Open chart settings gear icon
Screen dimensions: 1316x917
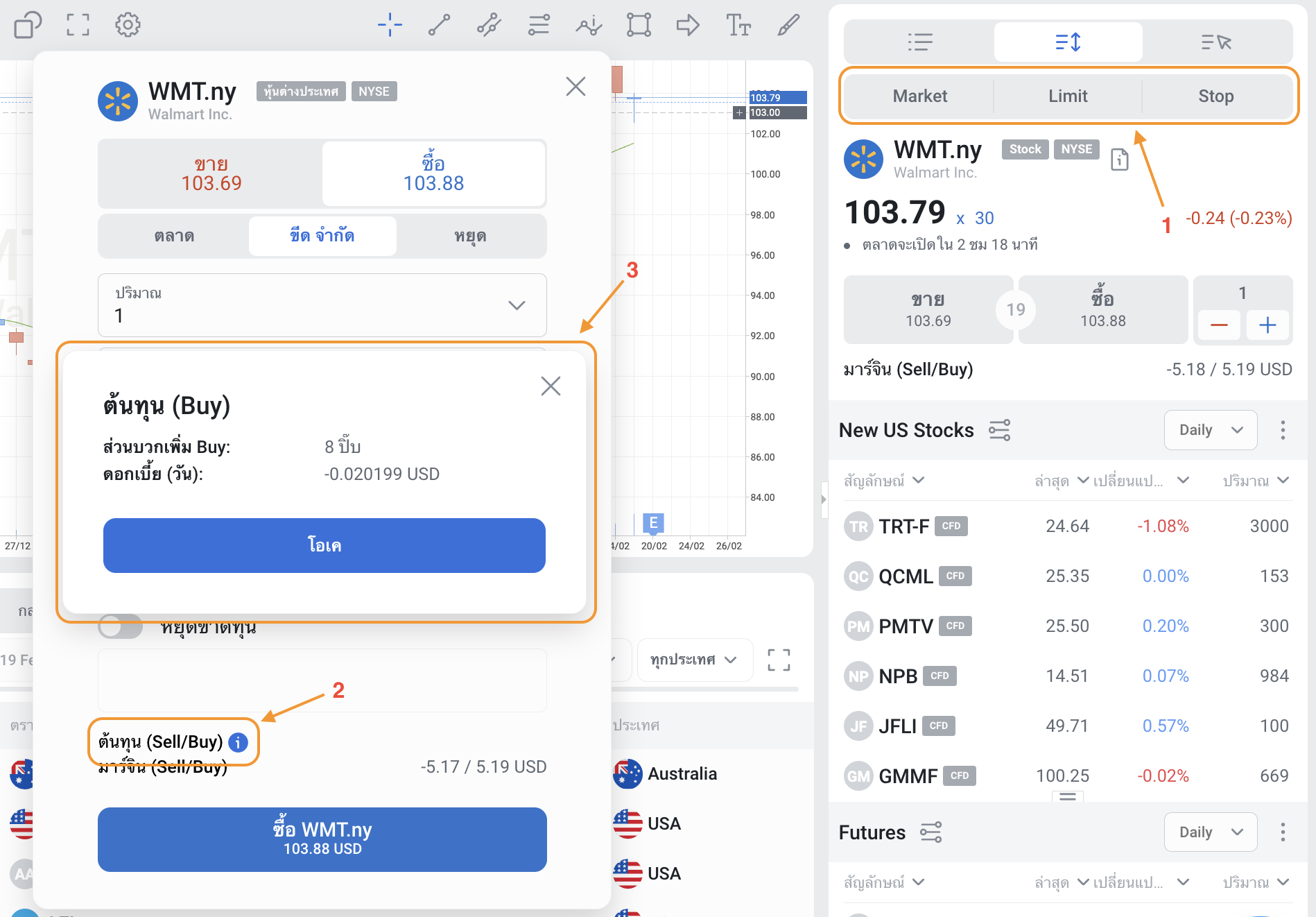pyautogui.click(x=128, y=26)
